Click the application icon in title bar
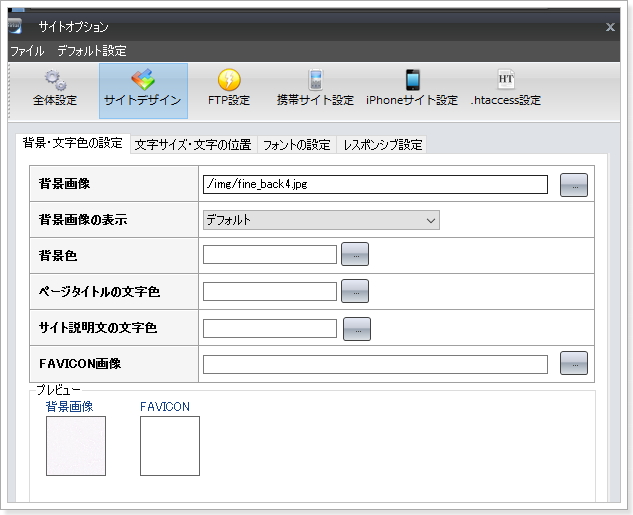Screen dimensions: 633x515 (15, 26)
